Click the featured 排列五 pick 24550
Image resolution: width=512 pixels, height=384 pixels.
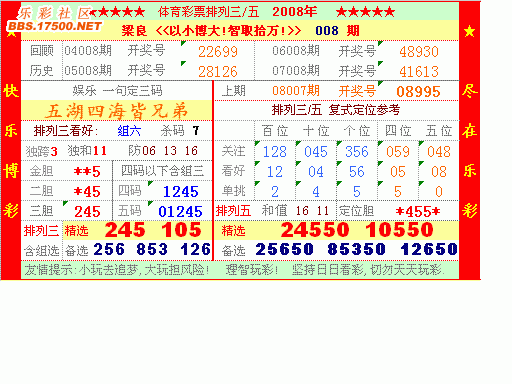(x=315, y=230)
